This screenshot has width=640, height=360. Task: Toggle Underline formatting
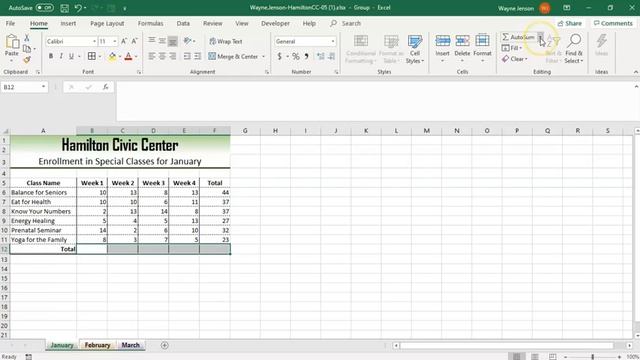tap(71, 56)
